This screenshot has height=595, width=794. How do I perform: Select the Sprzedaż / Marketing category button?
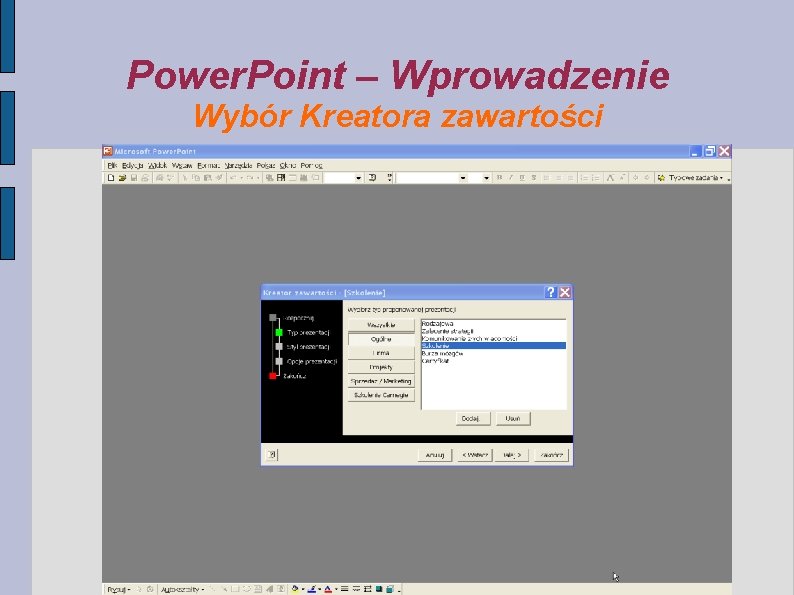(381, 381)
